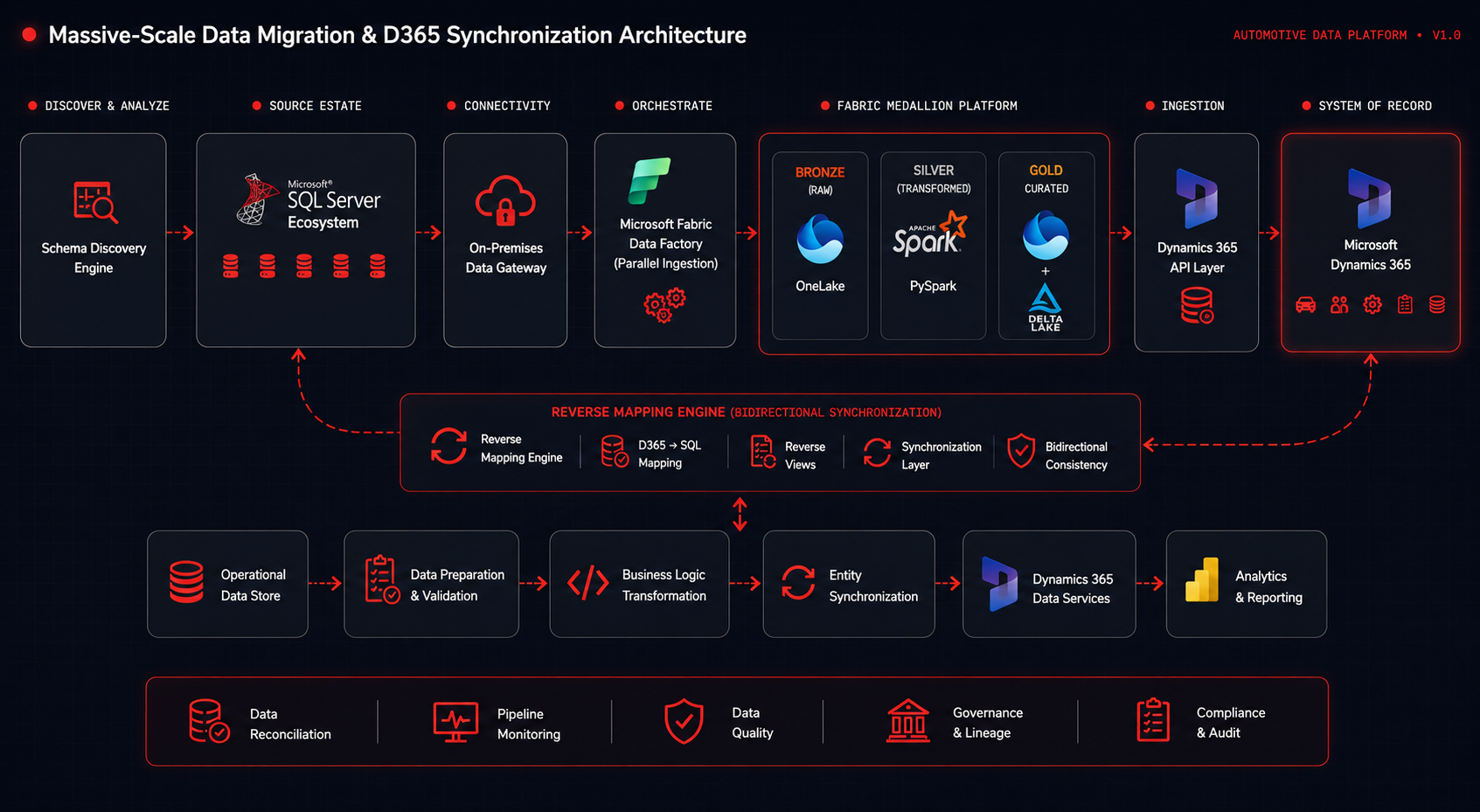The width and height of the screenshot is (1480, 812).
Task: Click the people icon in Dynamics 365 card
Action: (x=1339, y=304)
